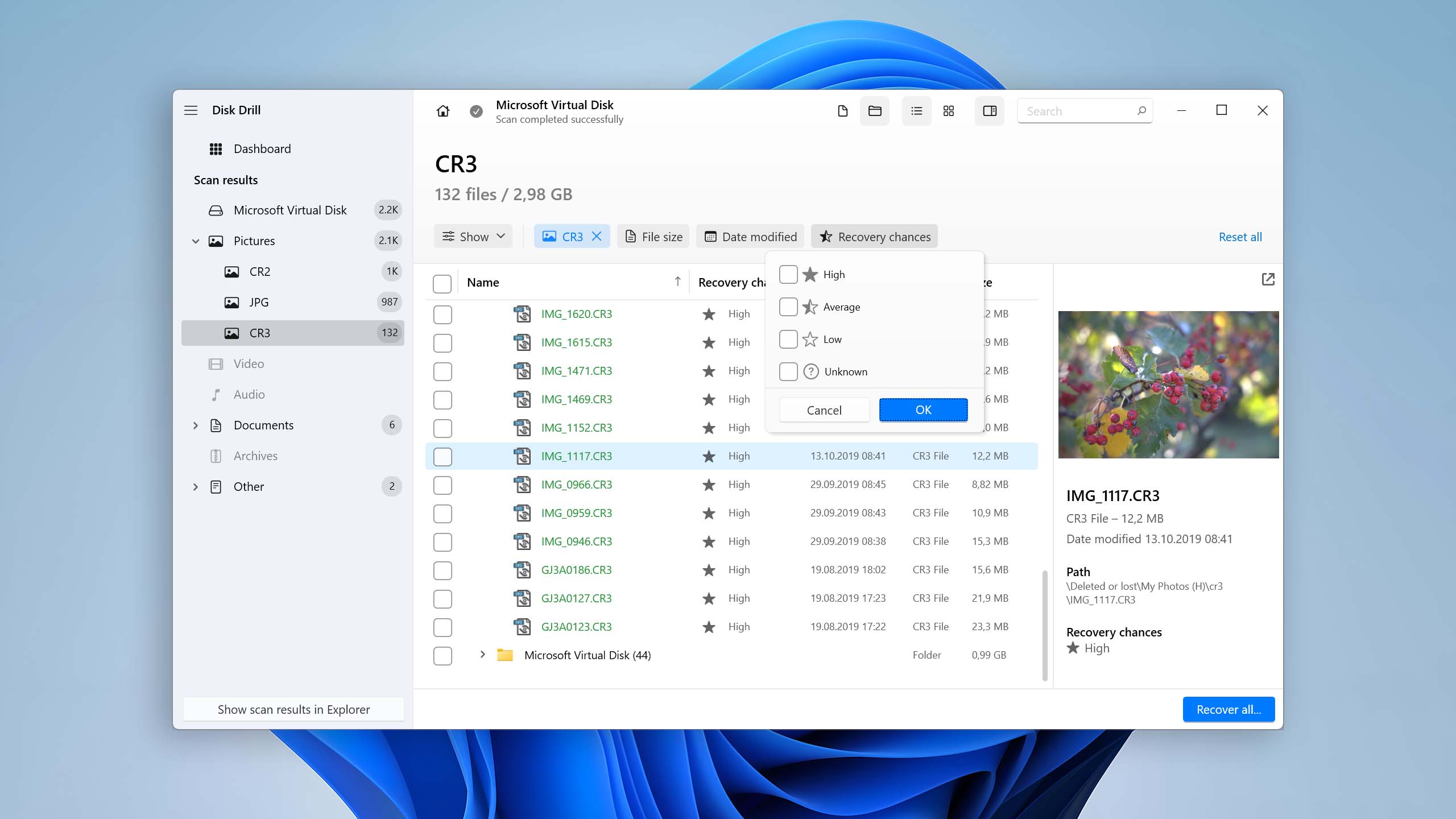Select the IMG_1152.CR3 file name
This screenshot has height=819, width=1456.
(576, 428)
